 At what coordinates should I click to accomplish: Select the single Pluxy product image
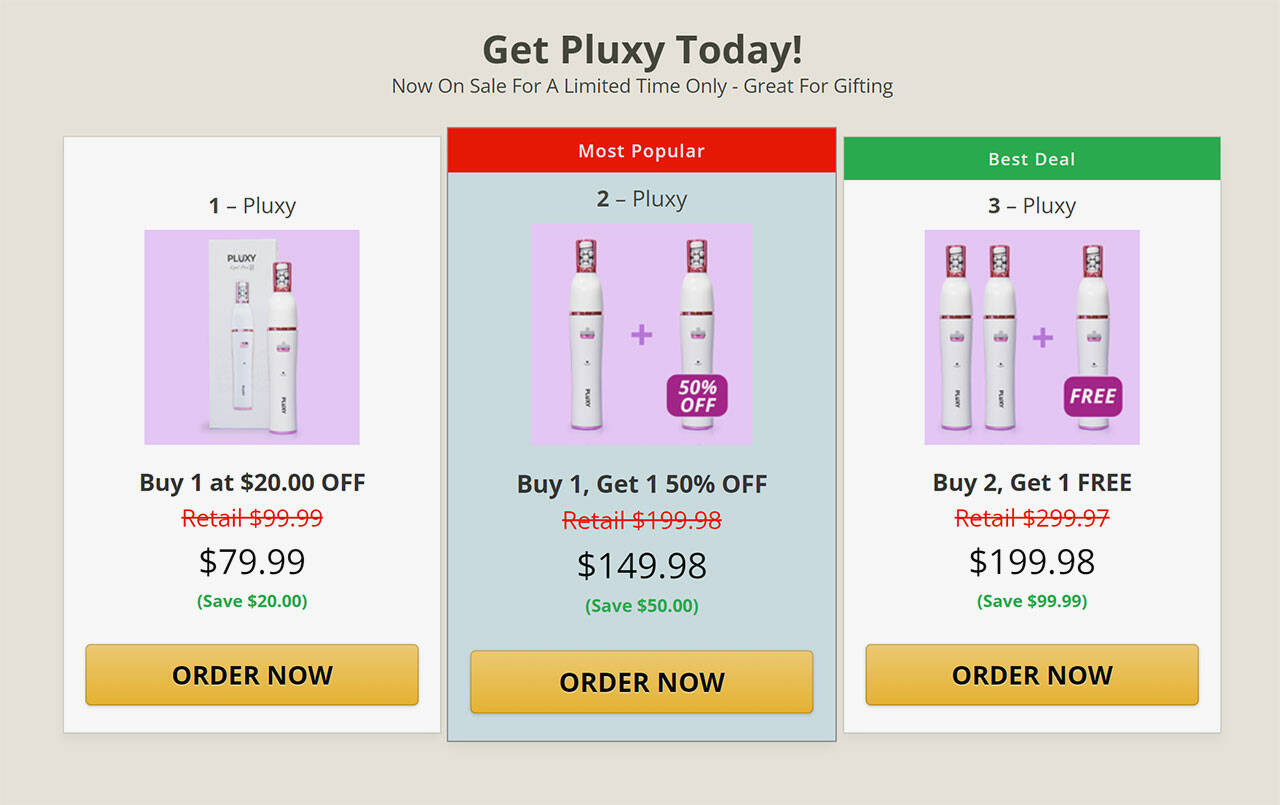pyautogui.click(x=252, y=337)
